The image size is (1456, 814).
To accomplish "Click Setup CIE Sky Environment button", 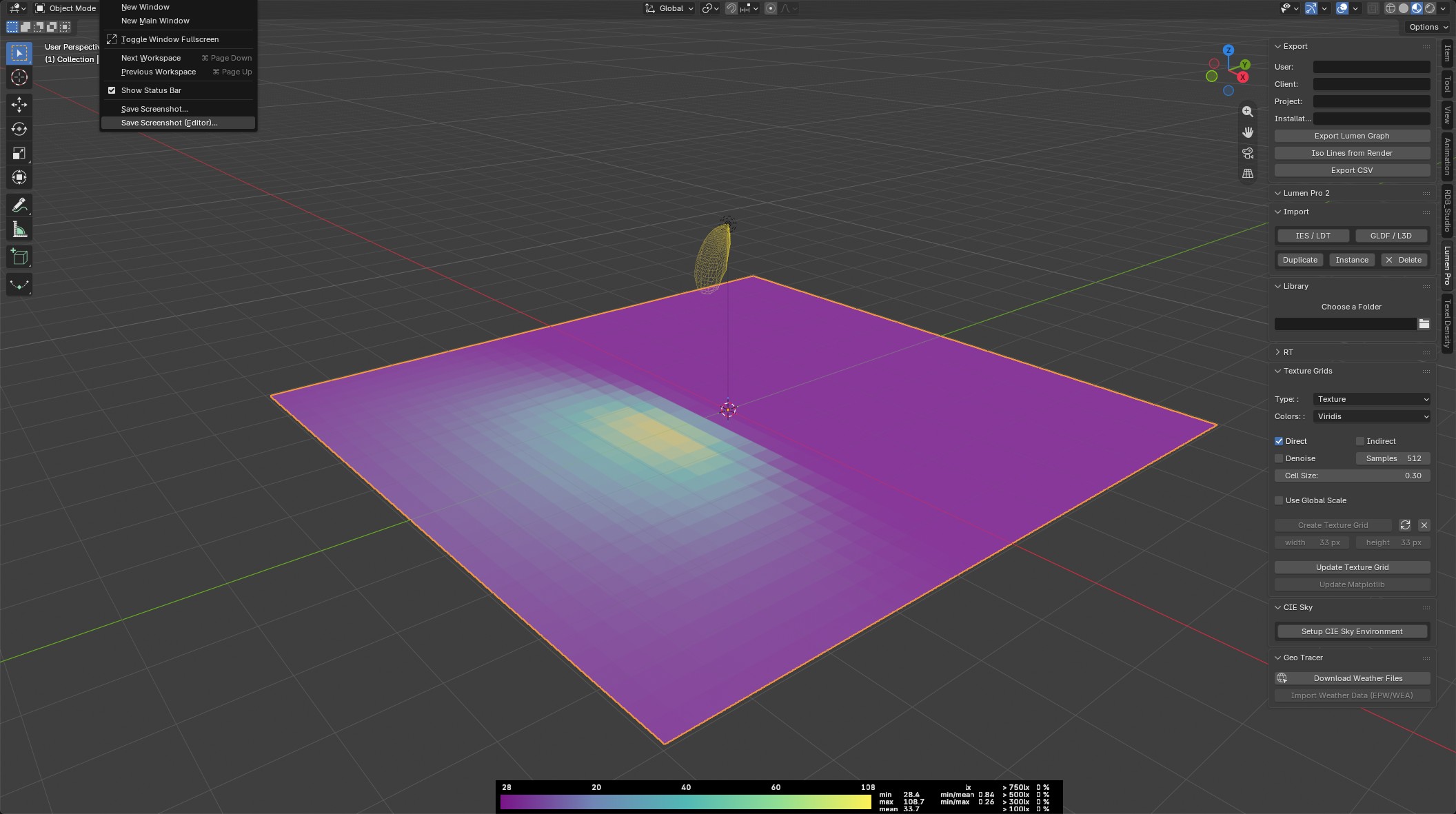I will [x=1352, y=631].
